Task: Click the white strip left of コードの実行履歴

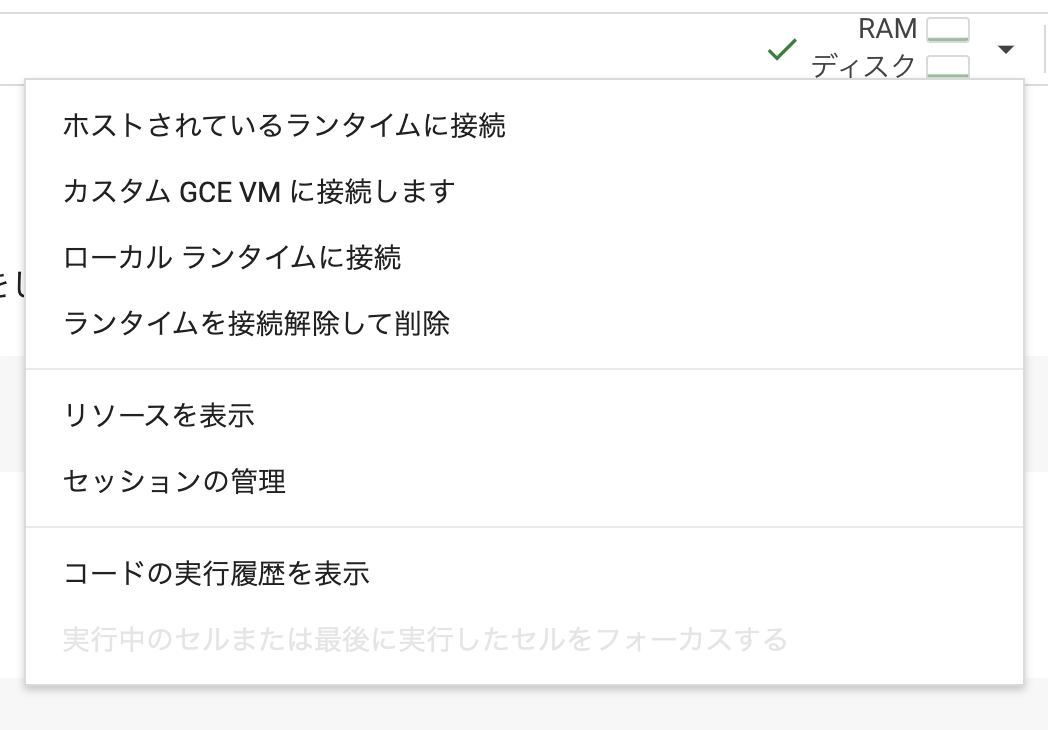Action: [12, 574]
